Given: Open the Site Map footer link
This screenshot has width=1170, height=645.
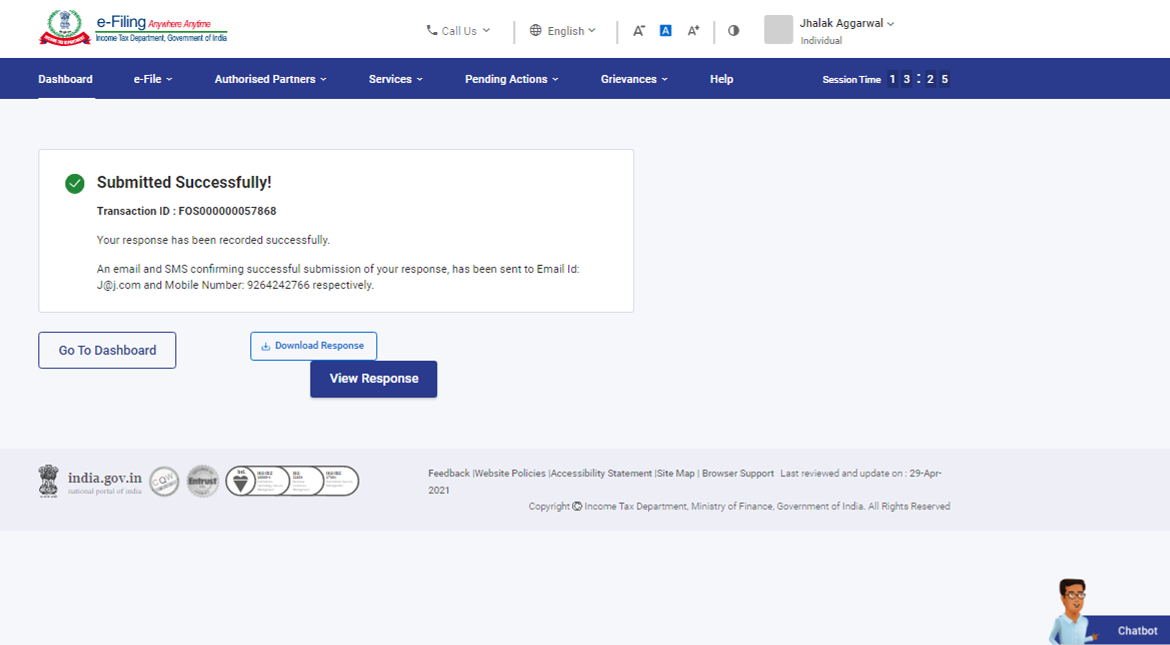Looking at the screenshot, I should (x=676, y=473).
